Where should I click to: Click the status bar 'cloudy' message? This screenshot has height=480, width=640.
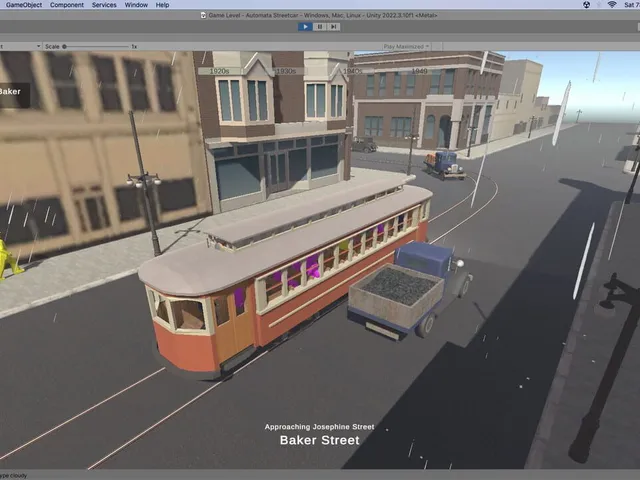14,476
